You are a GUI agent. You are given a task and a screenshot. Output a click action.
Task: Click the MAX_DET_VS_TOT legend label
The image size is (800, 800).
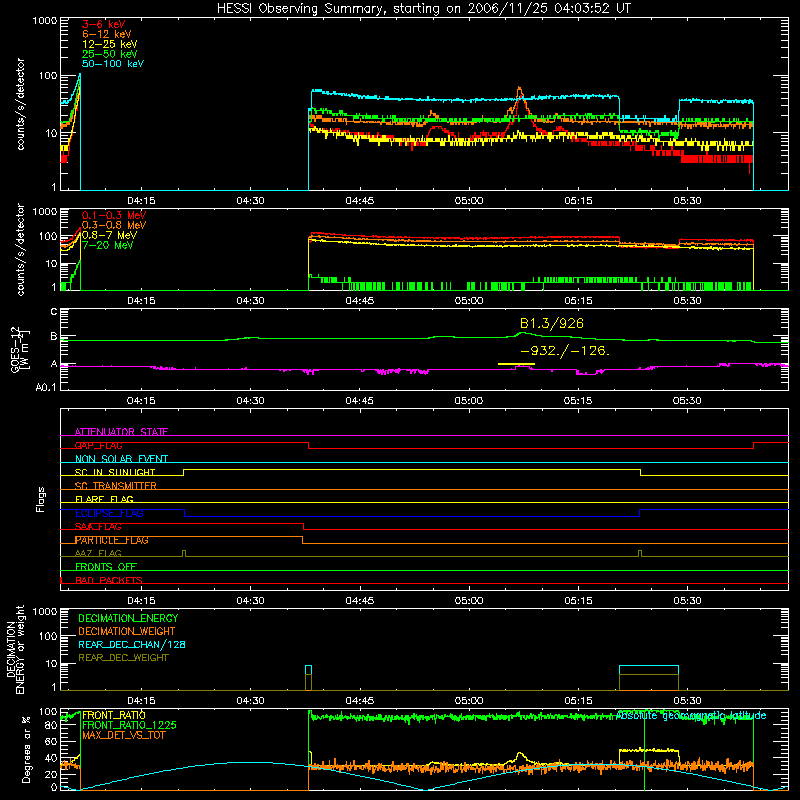point(123,735)
